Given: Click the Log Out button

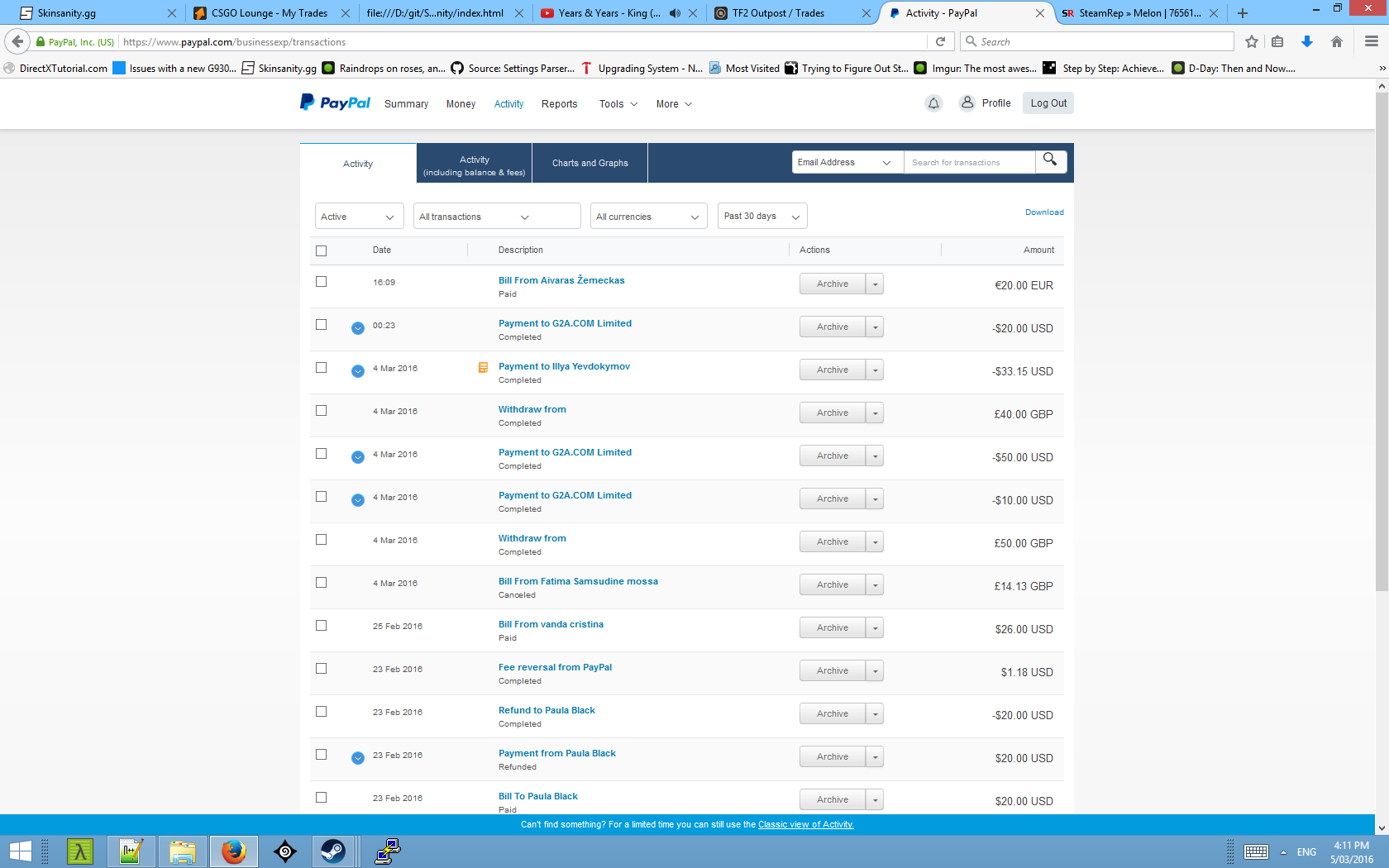Looking at the screenshot, I should coord(1048,103).
